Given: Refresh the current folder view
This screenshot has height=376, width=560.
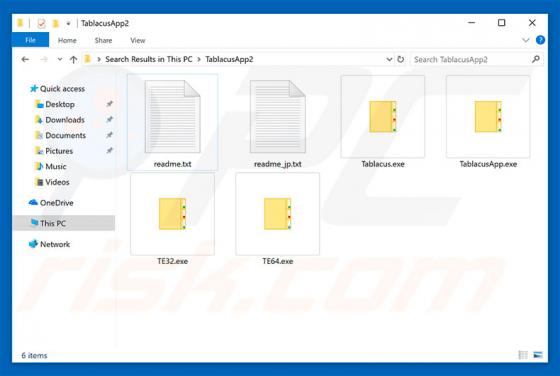Looking at the screenshot, I should click(401, 59).
